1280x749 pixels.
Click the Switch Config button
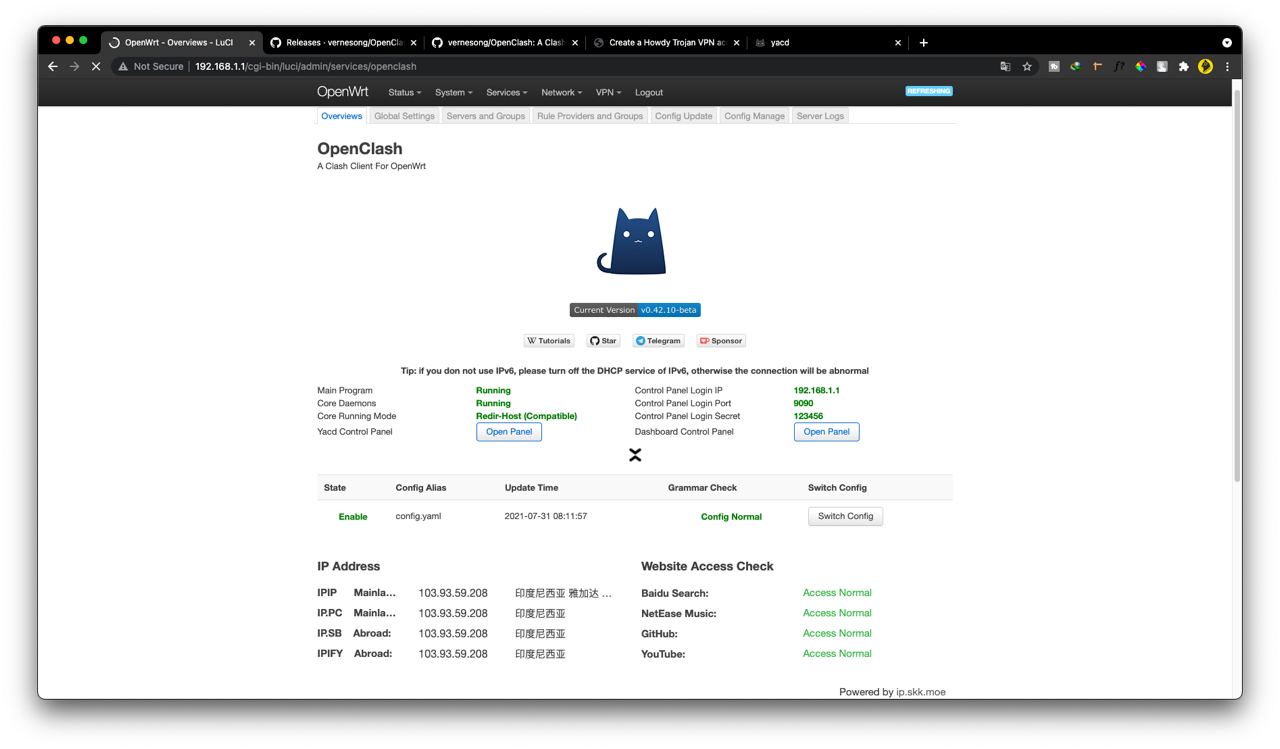(845, 516)
